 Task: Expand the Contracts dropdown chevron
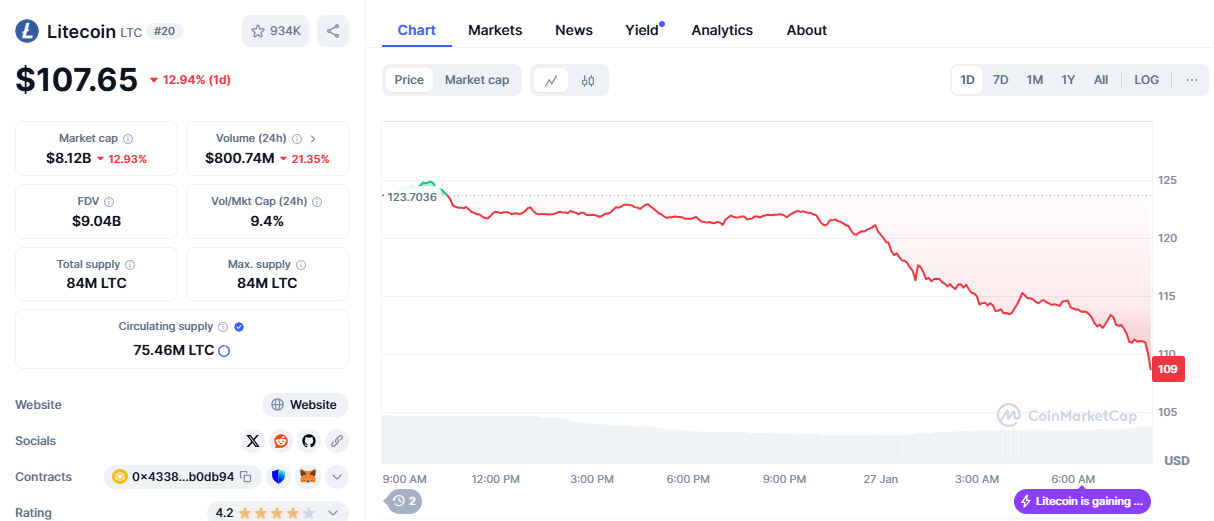(x=337, y=477)
